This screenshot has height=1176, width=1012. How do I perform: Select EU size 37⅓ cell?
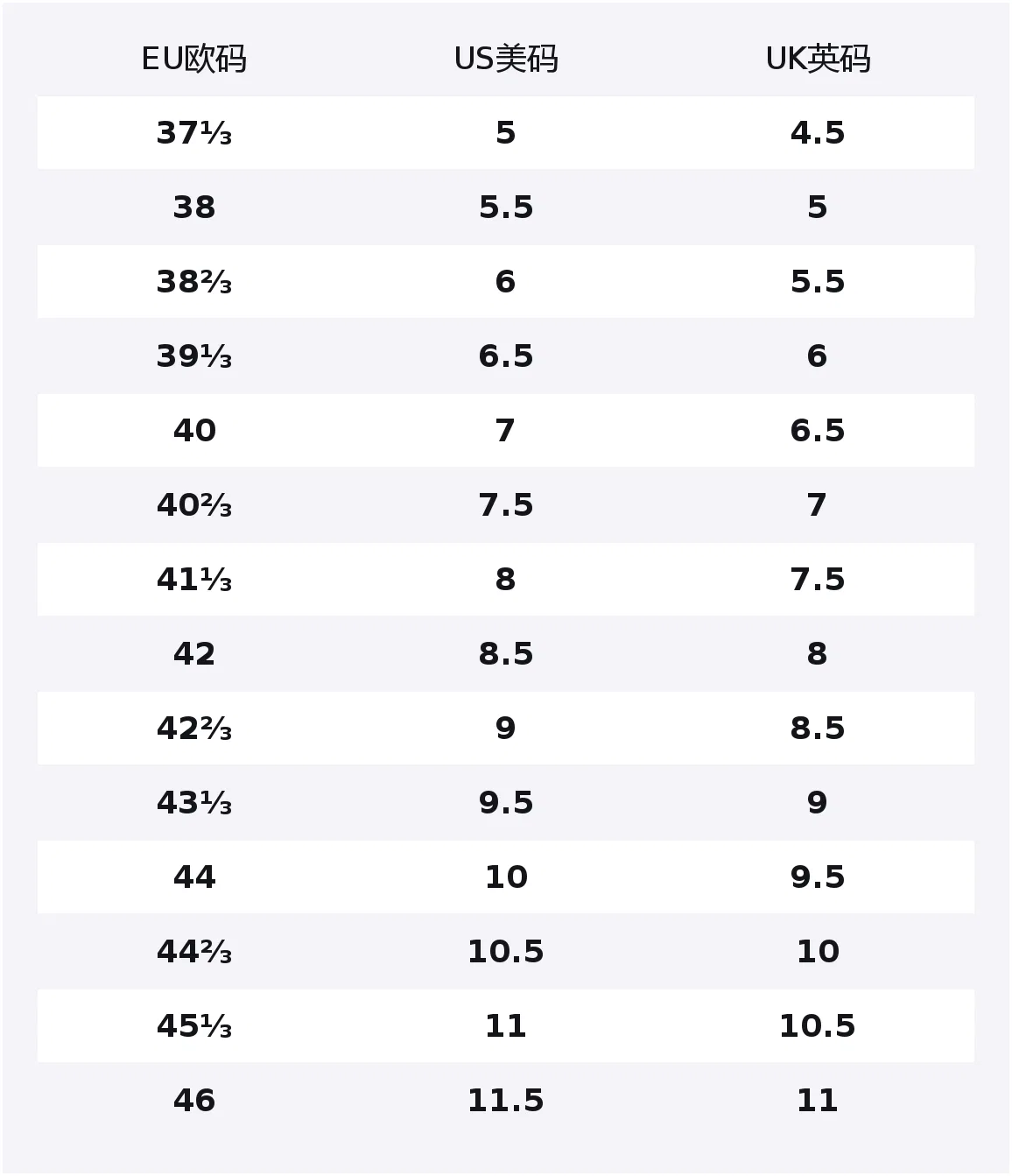pyautogui.click(x=193, y=133)
